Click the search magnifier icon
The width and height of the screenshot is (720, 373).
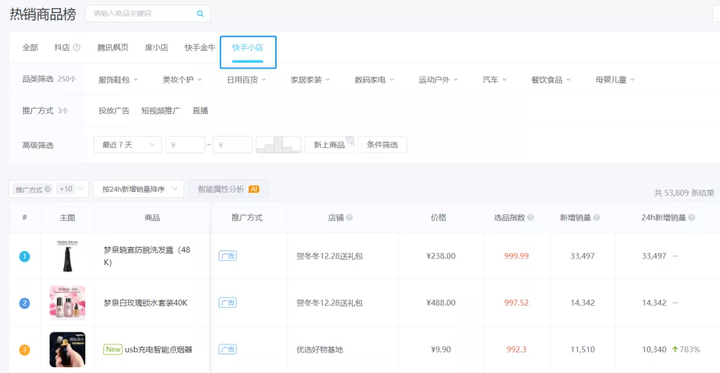click(x=200, y=14)
